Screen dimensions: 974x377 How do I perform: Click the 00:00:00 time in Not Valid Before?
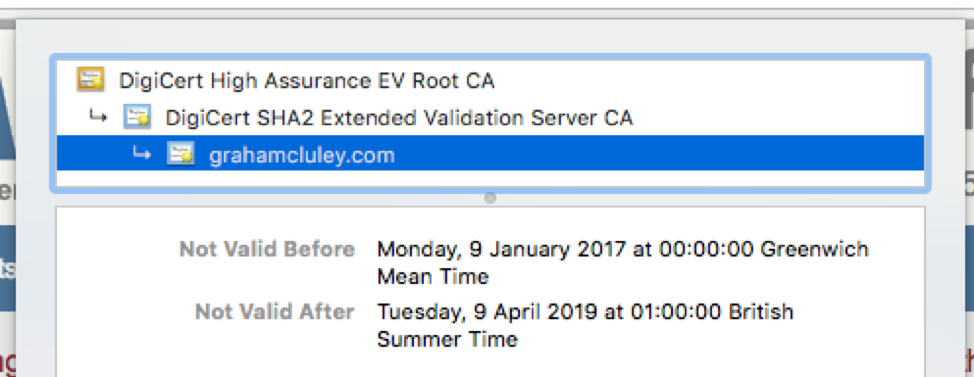point(706,249)
